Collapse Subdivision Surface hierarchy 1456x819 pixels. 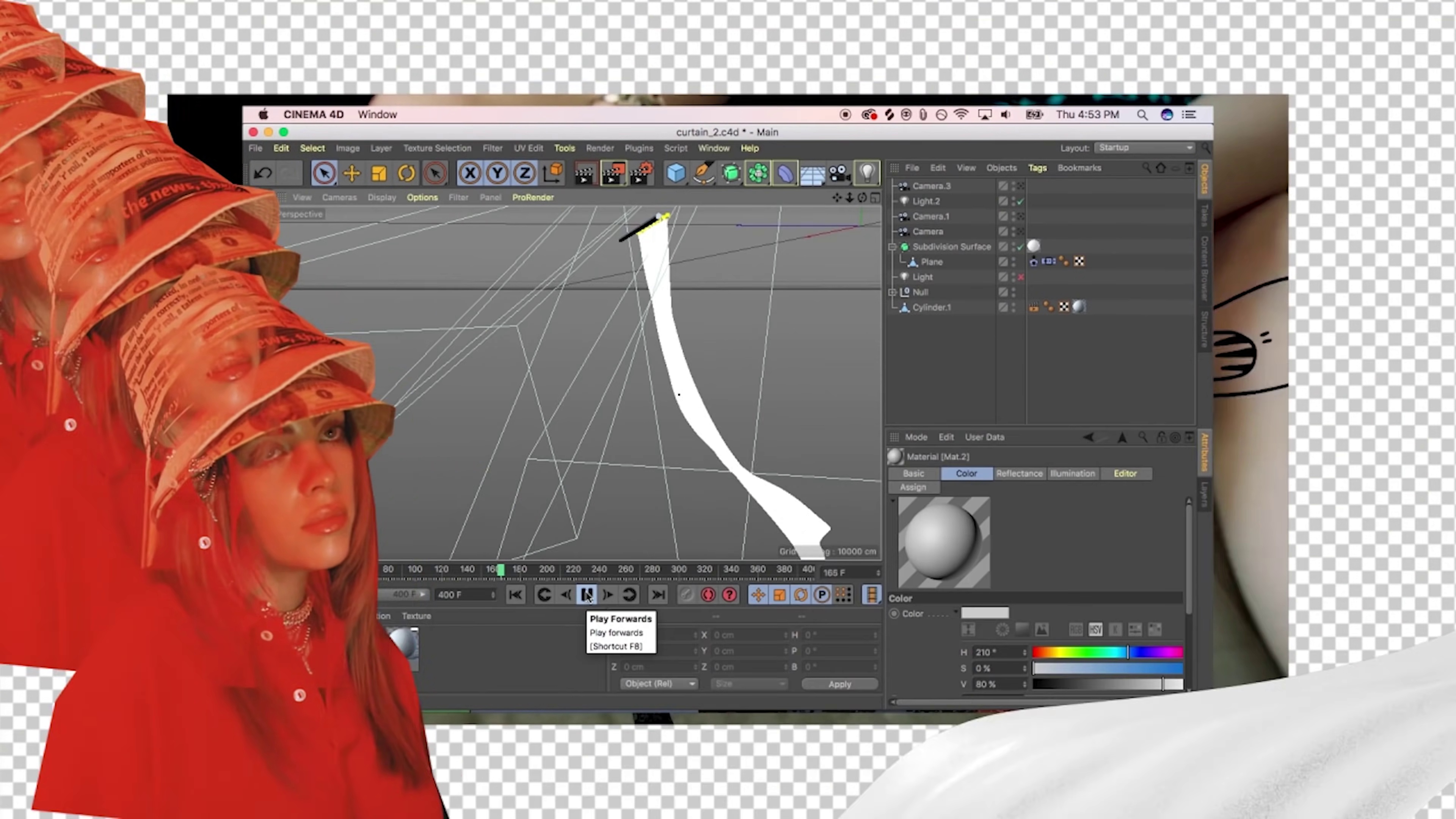pos(893,247)
